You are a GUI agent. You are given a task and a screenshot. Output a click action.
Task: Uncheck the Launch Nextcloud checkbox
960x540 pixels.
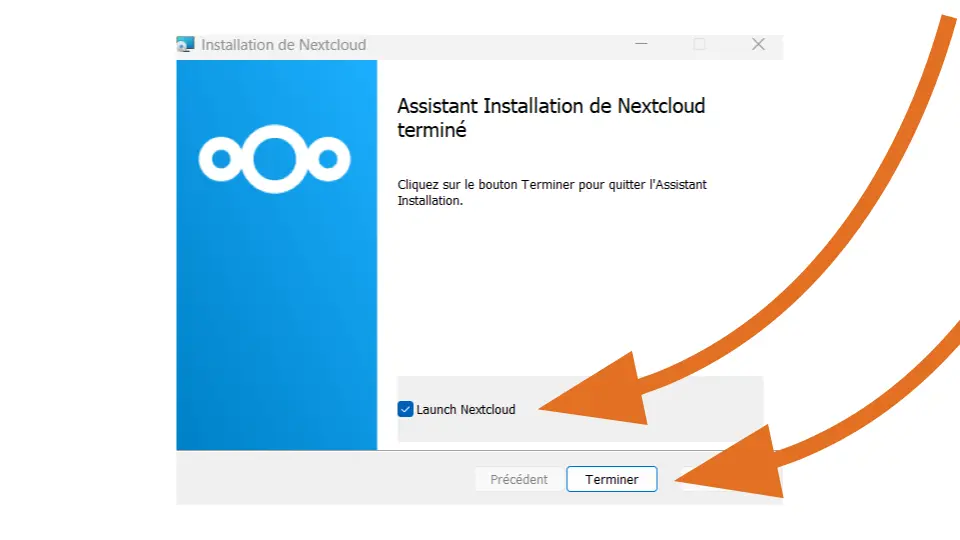[405, 409]
